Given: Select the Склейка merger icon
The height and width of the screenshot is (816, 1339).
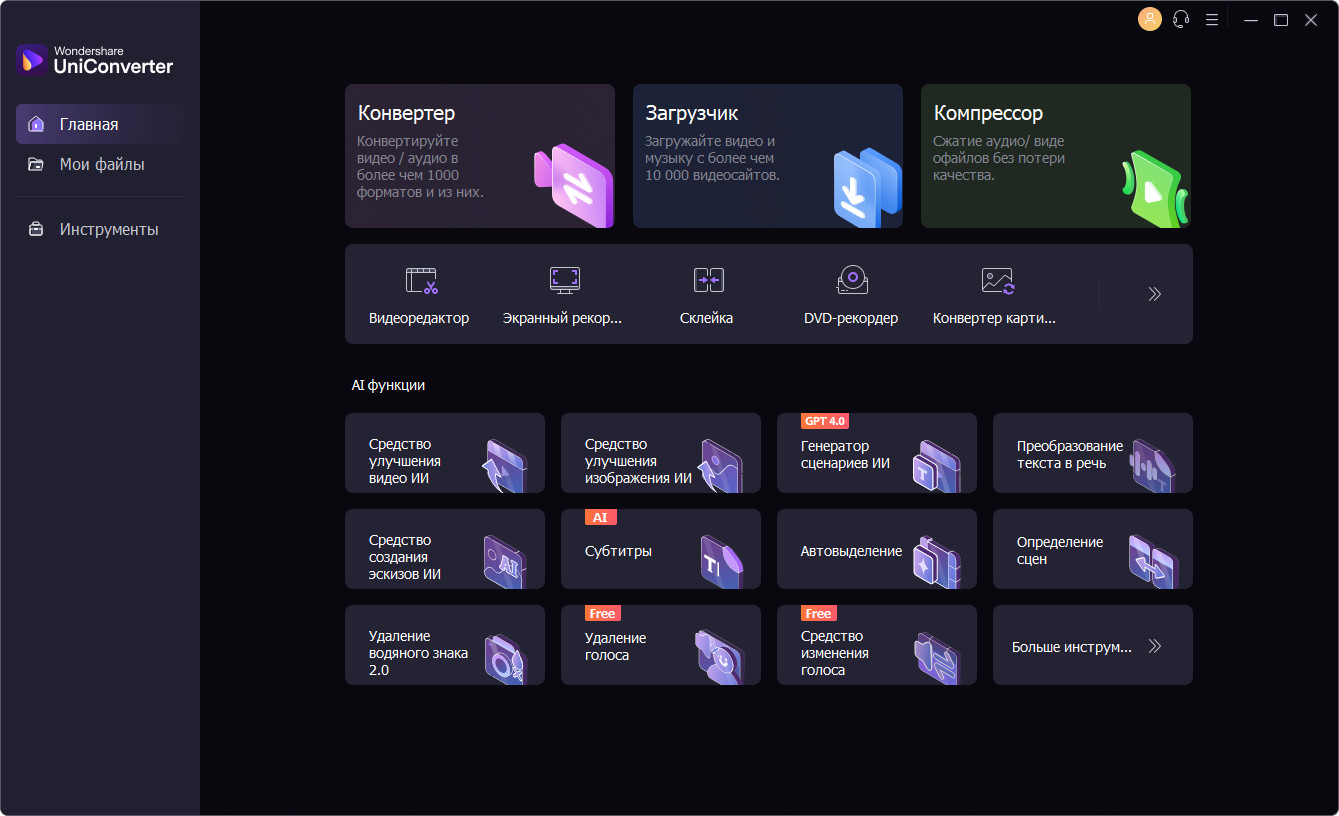Looking at the screenshot, I should pos(708,280).
